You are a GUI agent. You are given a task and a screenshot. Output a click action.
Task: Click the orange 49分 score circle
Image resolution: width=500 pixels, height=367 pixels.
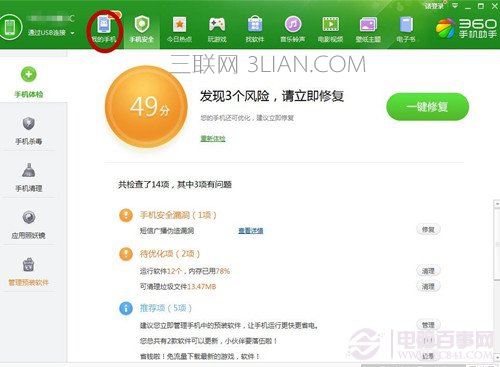[146, 107]
